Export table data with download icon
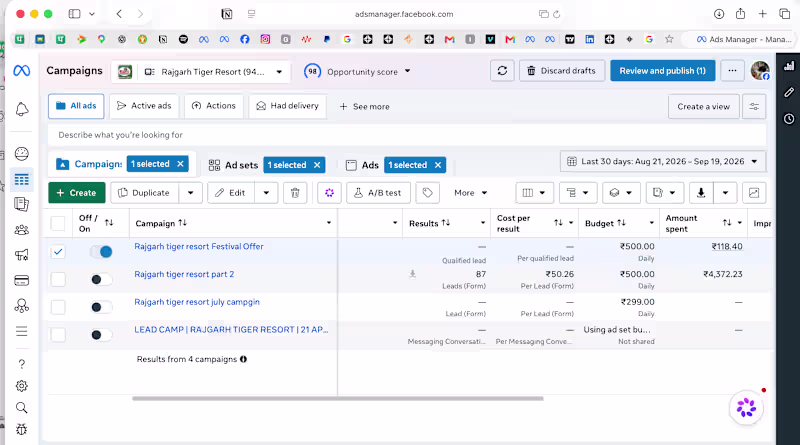The image size is (800, 445). 701,193
